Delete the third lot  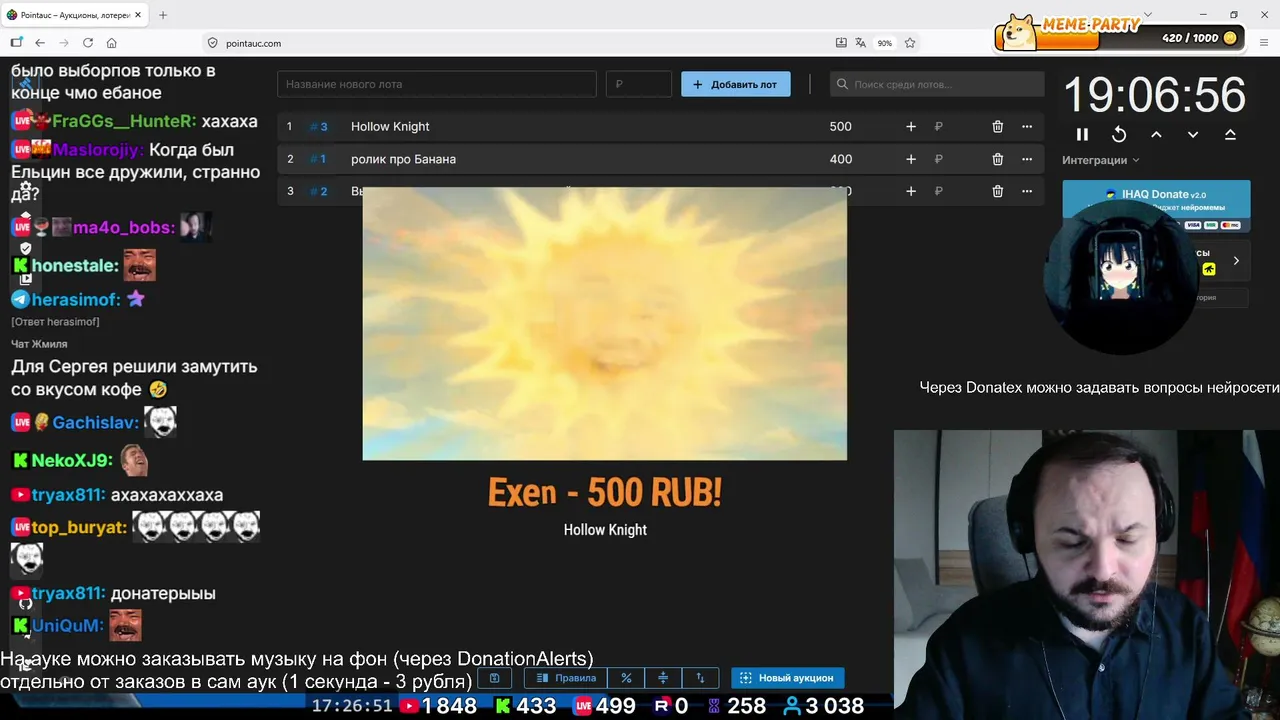tap(997, 191)
